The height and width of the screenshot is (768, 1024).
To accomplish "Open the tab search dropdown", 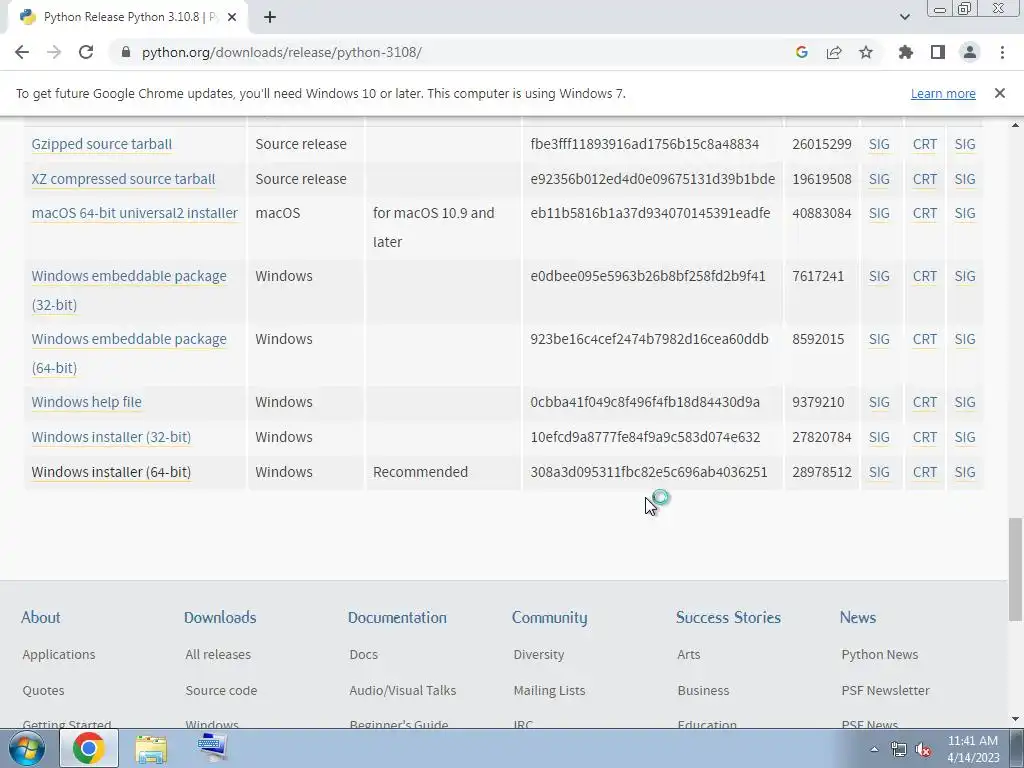I will [904, 17].
